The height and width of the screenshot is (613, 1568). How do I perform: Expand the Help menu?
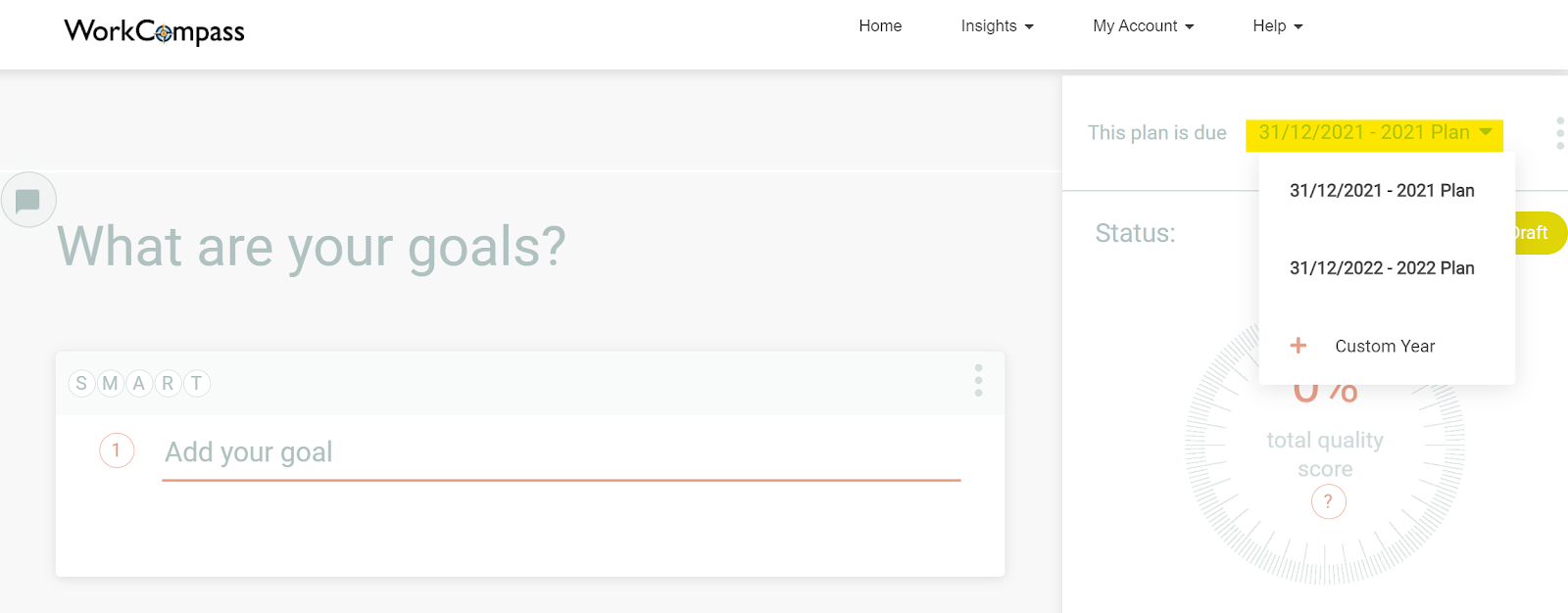point(1277,26)
